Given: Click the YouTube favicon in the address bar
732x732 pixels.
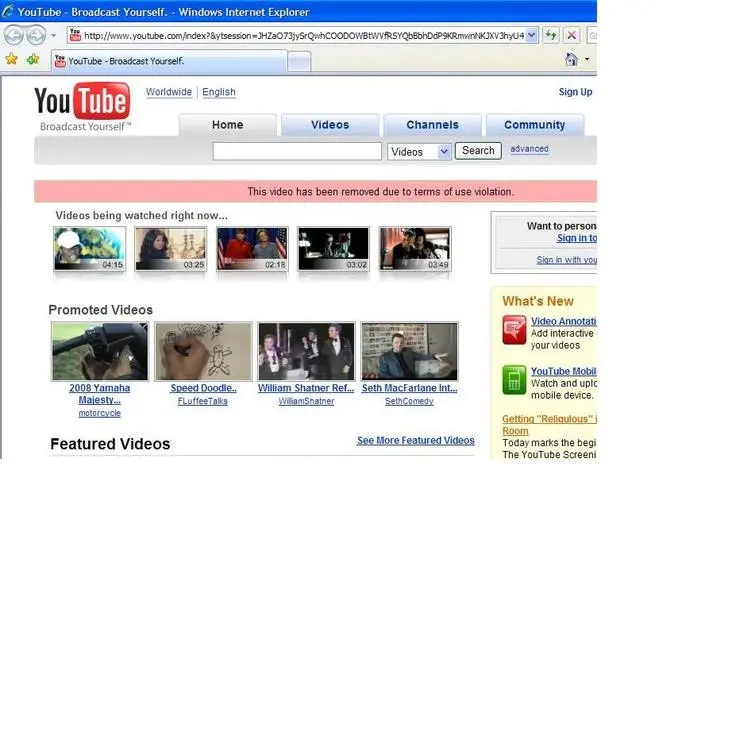Looking at the screenshot, I should point(75,35).
